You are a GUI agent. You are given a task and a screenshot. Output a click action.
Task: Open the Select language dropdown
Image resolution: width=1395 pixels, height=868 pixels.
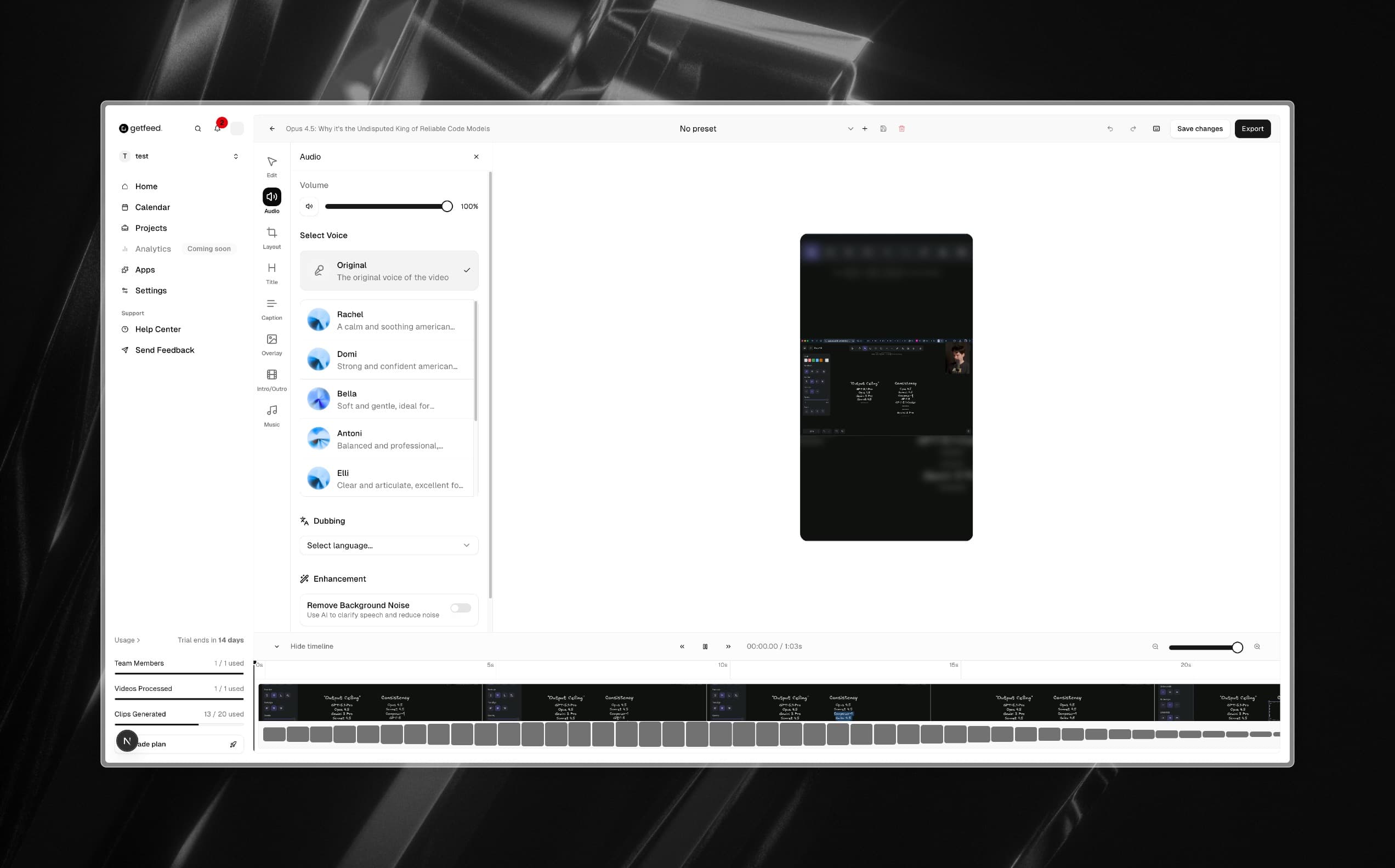[388, 545]
